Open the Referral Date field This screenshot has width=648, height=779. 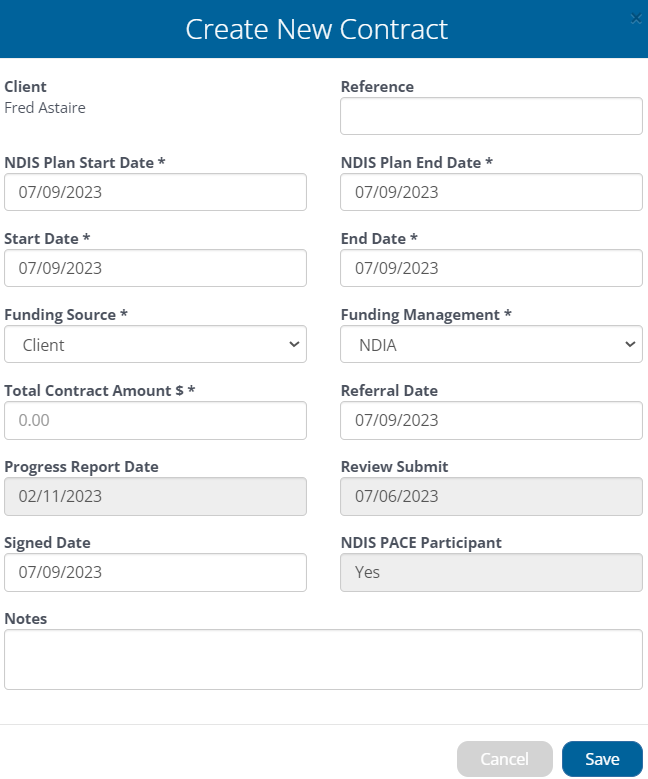click(491, 420)
